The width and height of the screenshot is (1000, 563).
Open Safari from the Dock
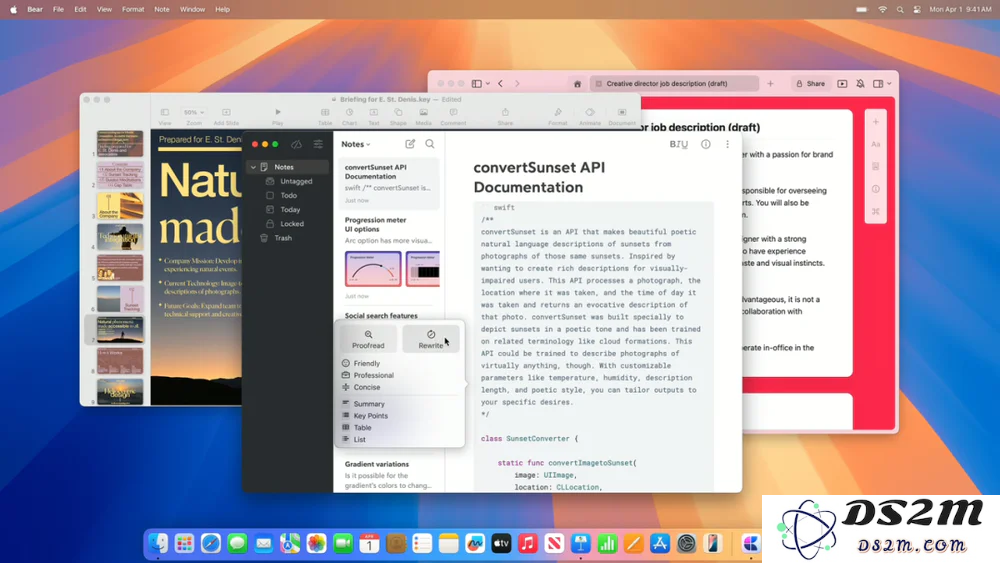pos(210,543)
